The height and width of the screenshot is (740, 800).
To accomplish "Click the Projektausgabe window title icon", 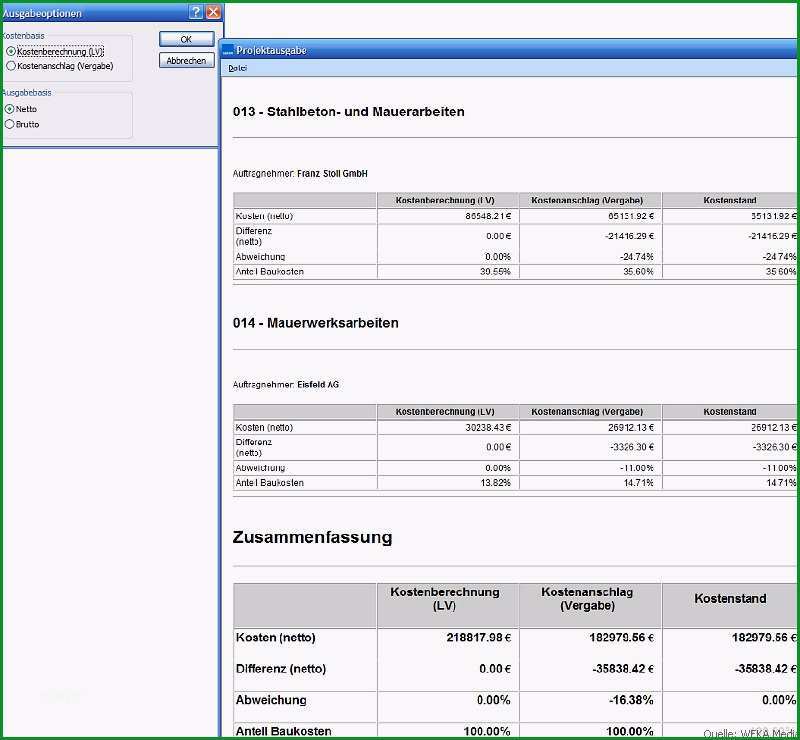I will pyautogui.click(x=228, y=51).
